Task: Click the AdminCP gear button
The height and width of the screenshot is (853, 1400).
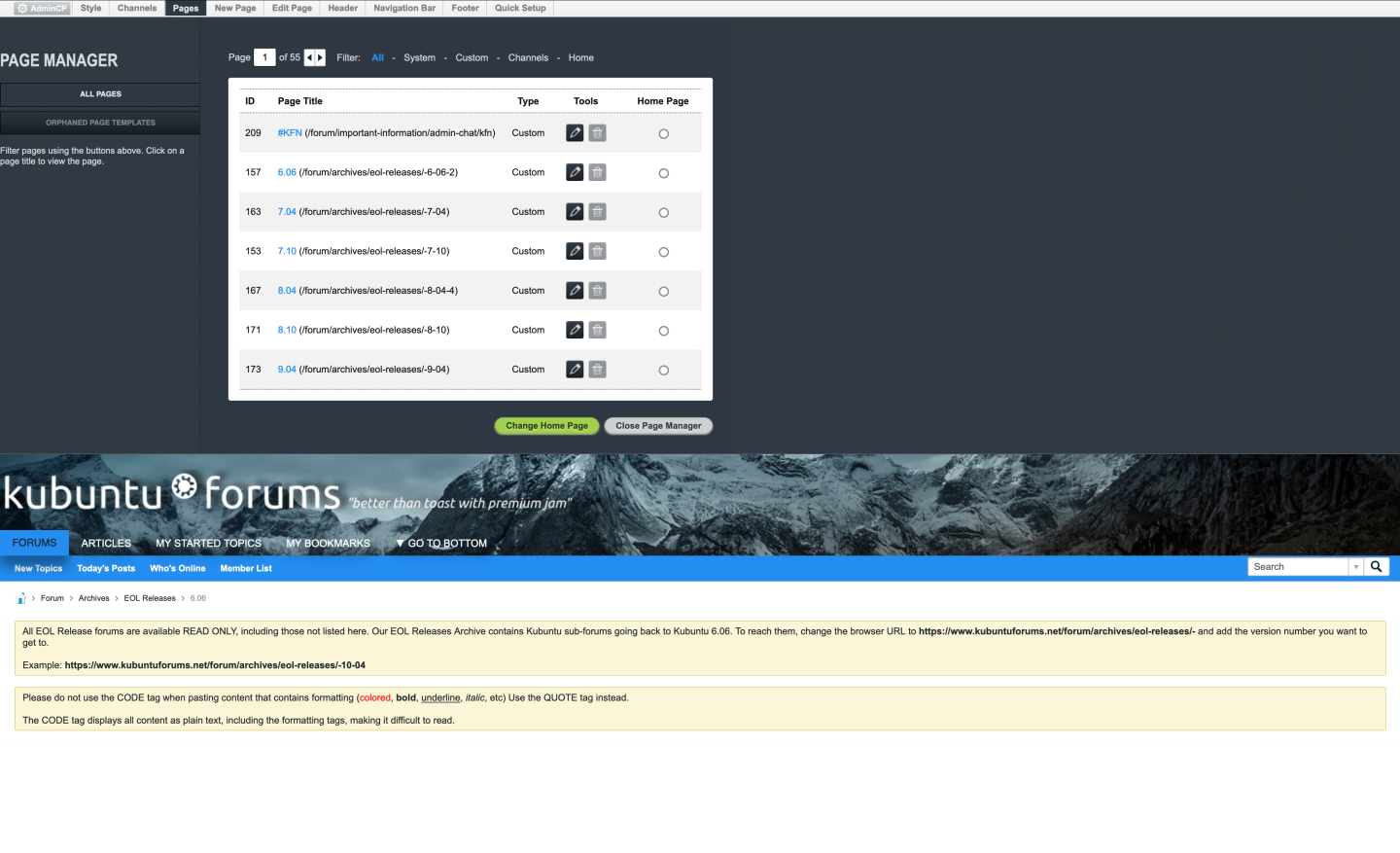Action: (x=43, y=8)
